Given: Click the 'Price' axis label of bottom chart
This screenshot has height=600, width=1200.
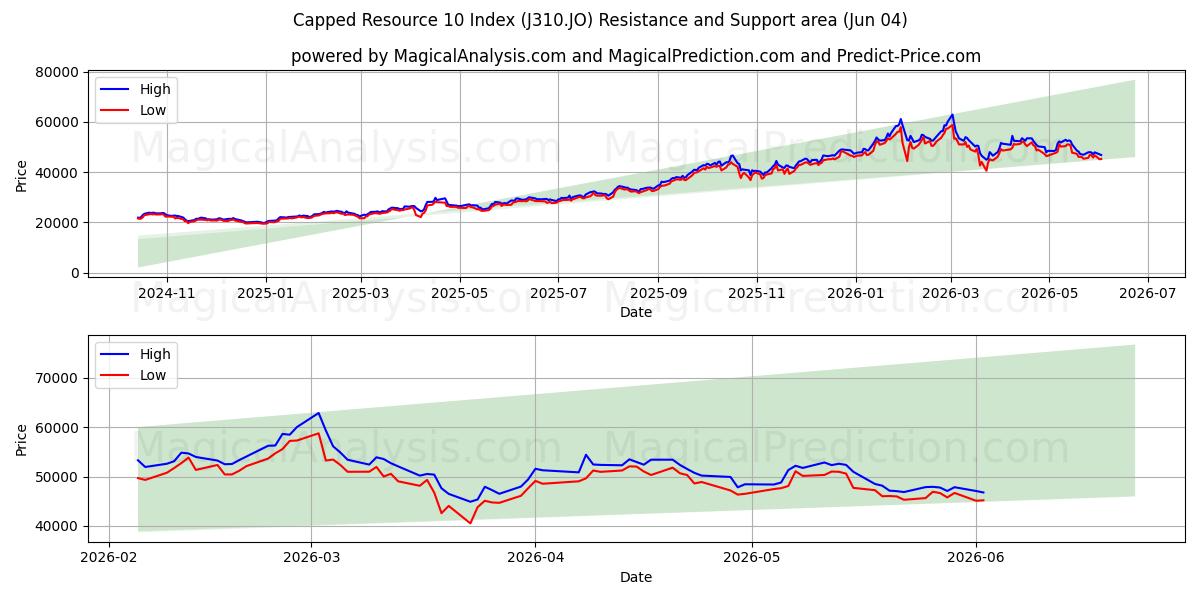Looking at the screenshot, I should click(22, 438).
